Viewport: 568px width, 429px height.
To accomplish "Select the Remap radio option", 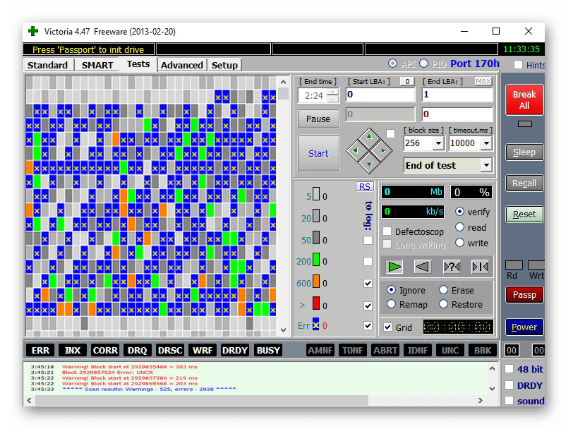I will (391, 304).
